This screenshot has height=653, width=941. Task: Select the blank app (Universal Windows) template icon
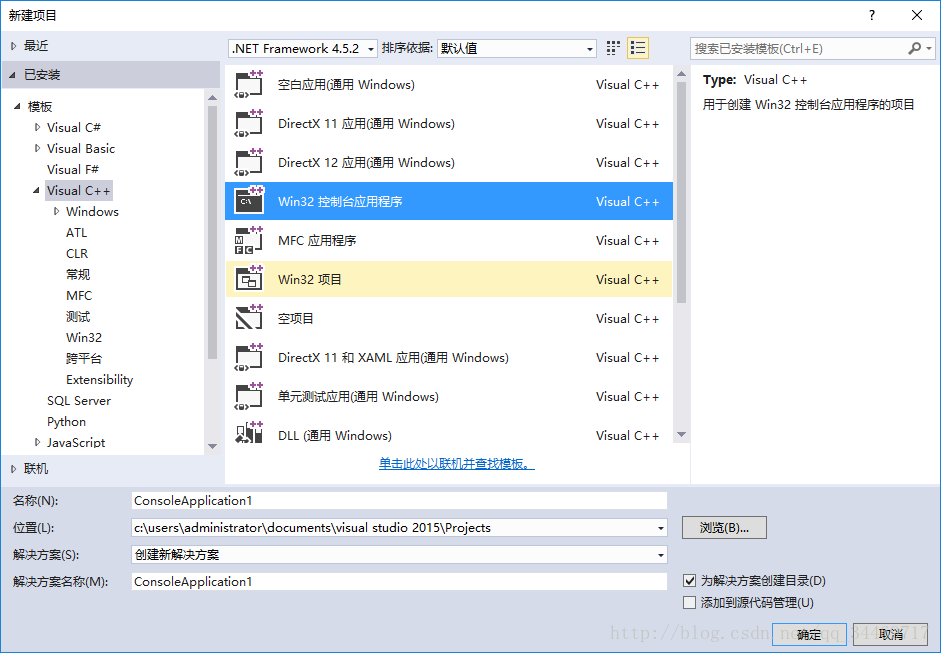pos(248,85)
